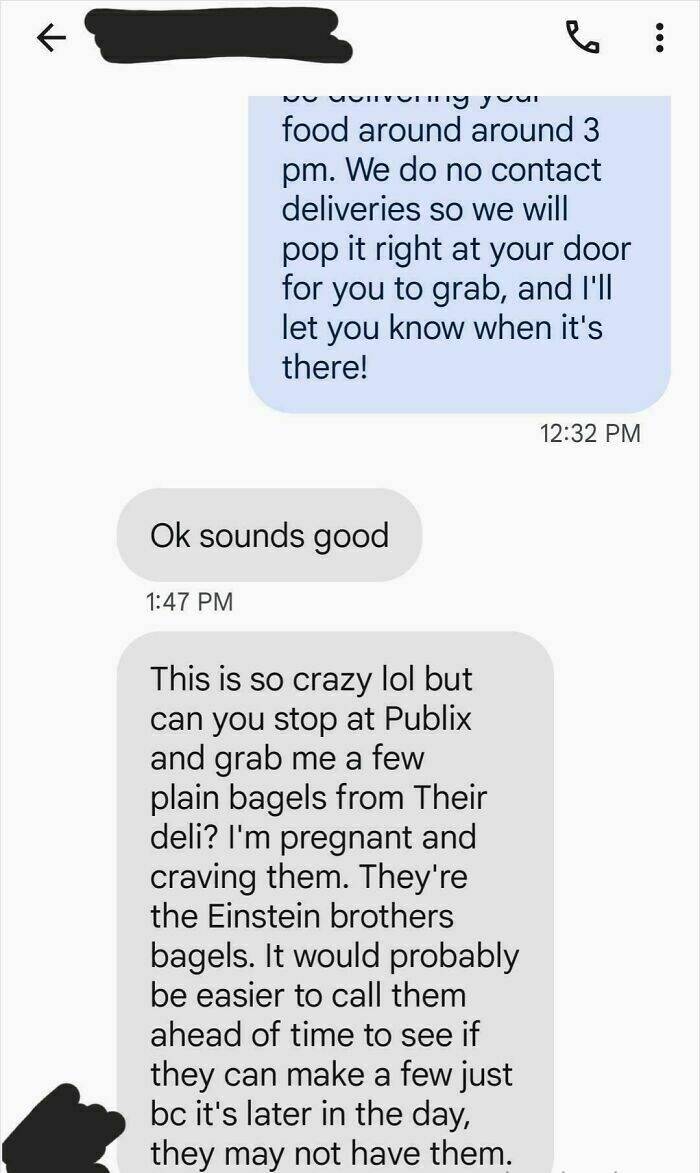Viewport: 700px width, 1173px height.
Task: Select the "Ok sounds good" message bubble
Action: pyautogui.click(x=269, y=536)
